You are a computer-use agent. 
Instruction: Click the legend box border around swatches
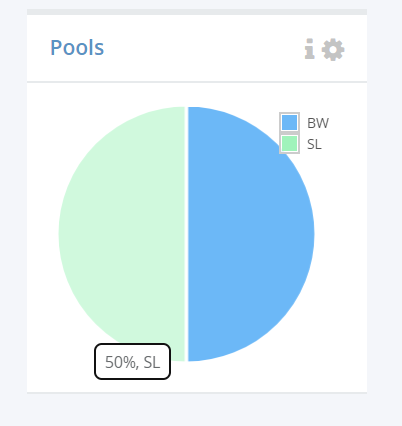pos(289,133)
